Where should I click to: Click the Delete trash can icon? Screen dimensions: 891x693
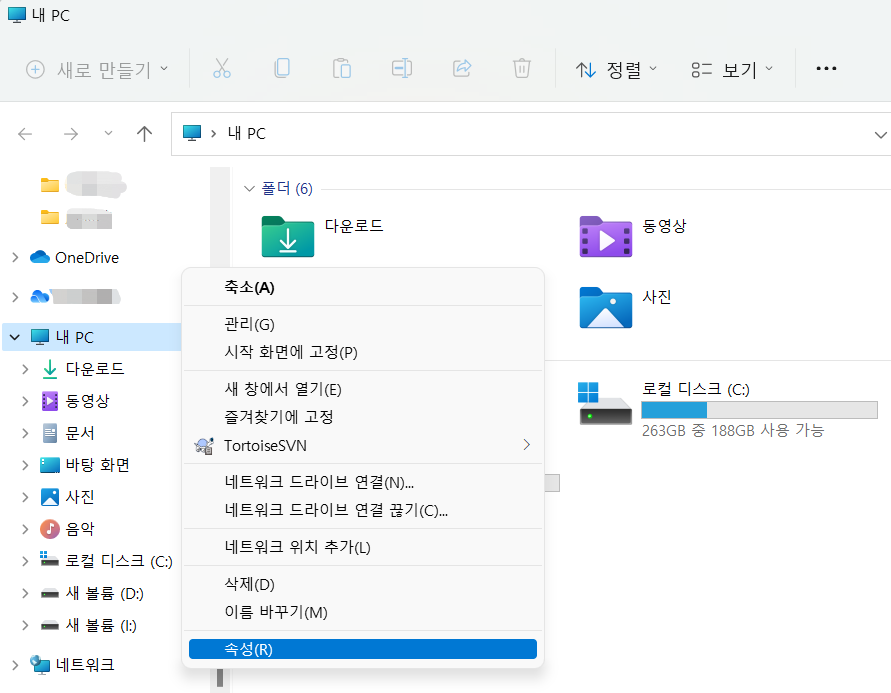[522, 69]
